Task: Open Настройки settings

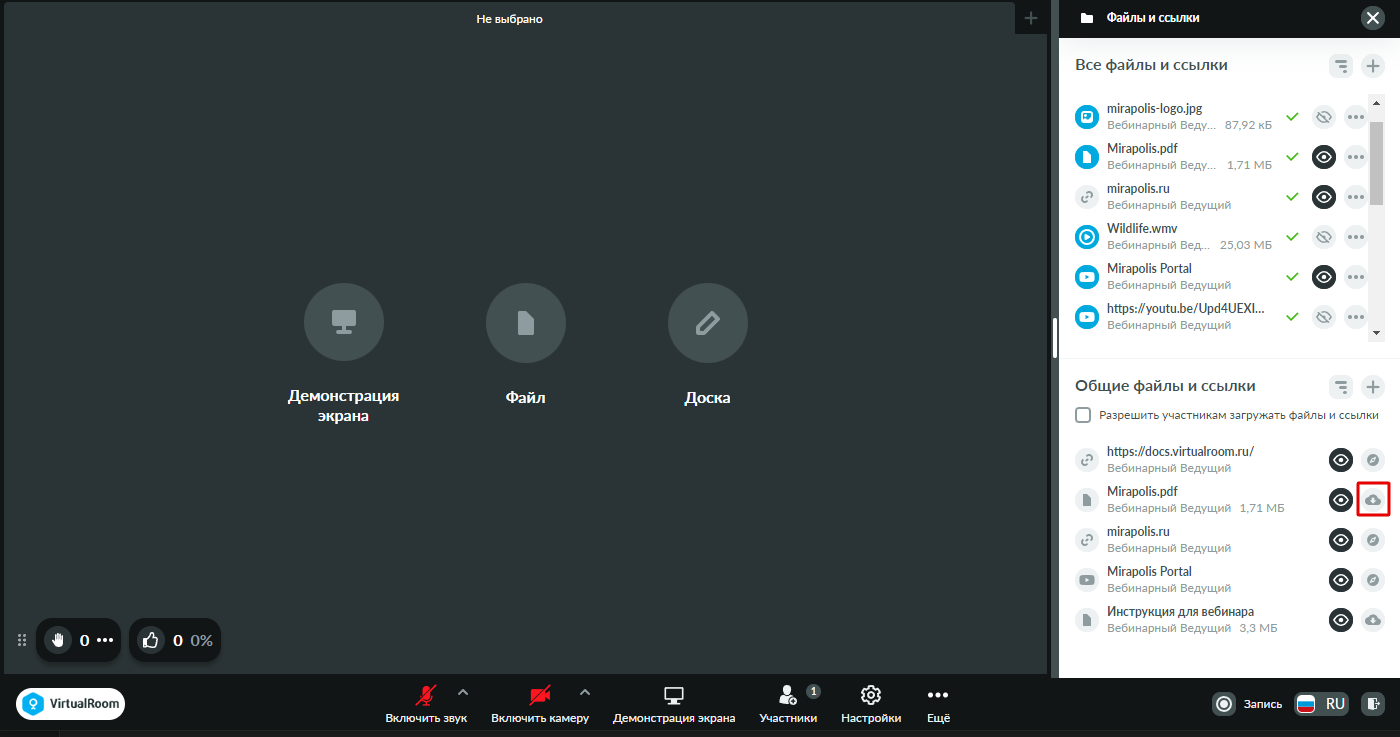Action: (x=871, y=704)
